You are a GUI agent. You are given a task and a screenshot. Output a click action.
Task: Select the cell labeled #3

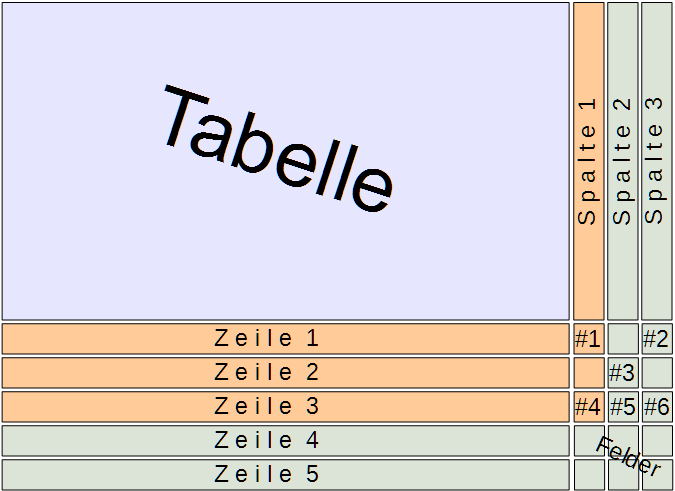click(x=622, y=373)
